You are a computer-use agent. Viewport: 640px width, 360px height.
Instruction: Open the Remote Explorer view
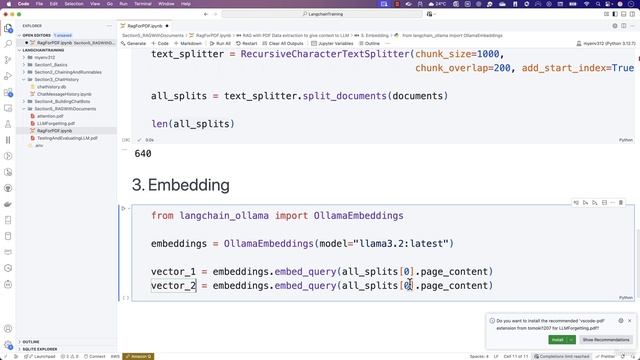tap(8, 108)
